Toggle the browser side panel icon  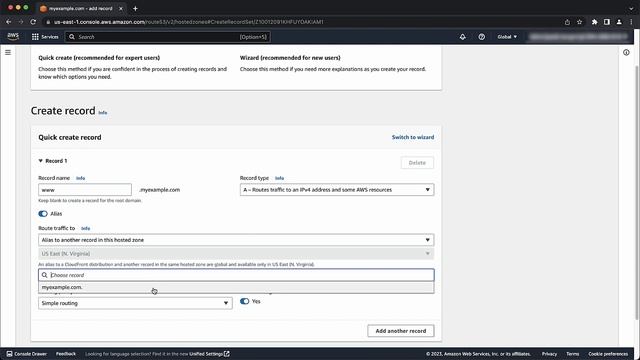[x=607, y=22]
